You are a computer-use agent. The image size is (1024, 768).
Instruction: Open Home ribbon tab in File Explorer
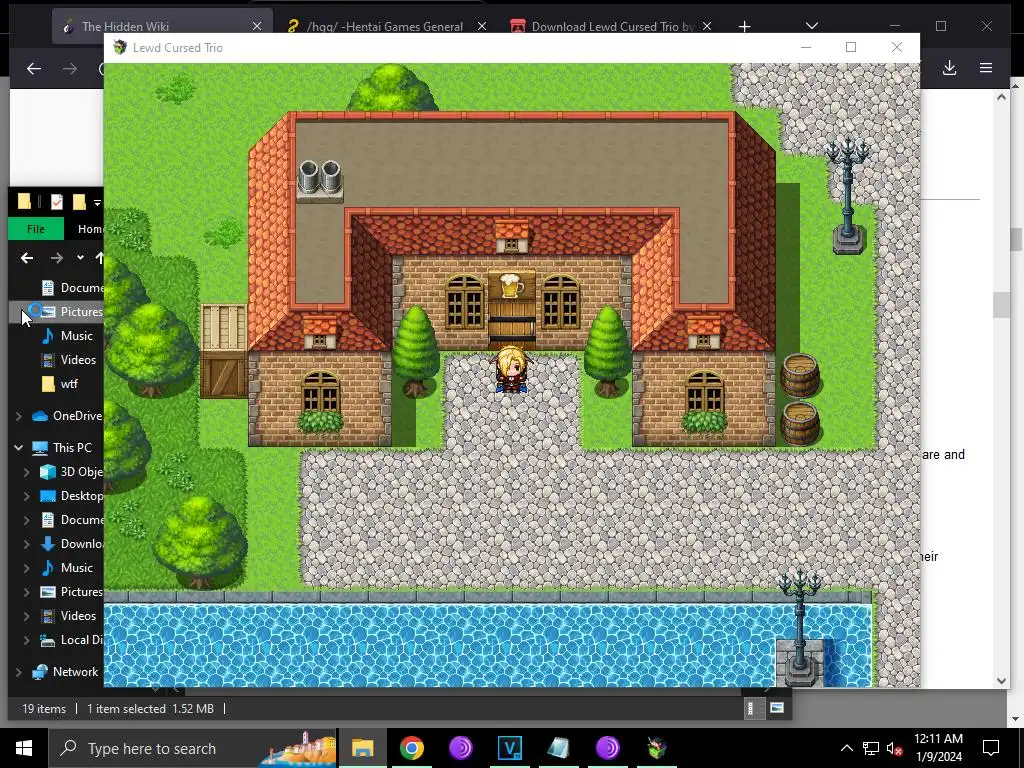[x=88, y=229]
